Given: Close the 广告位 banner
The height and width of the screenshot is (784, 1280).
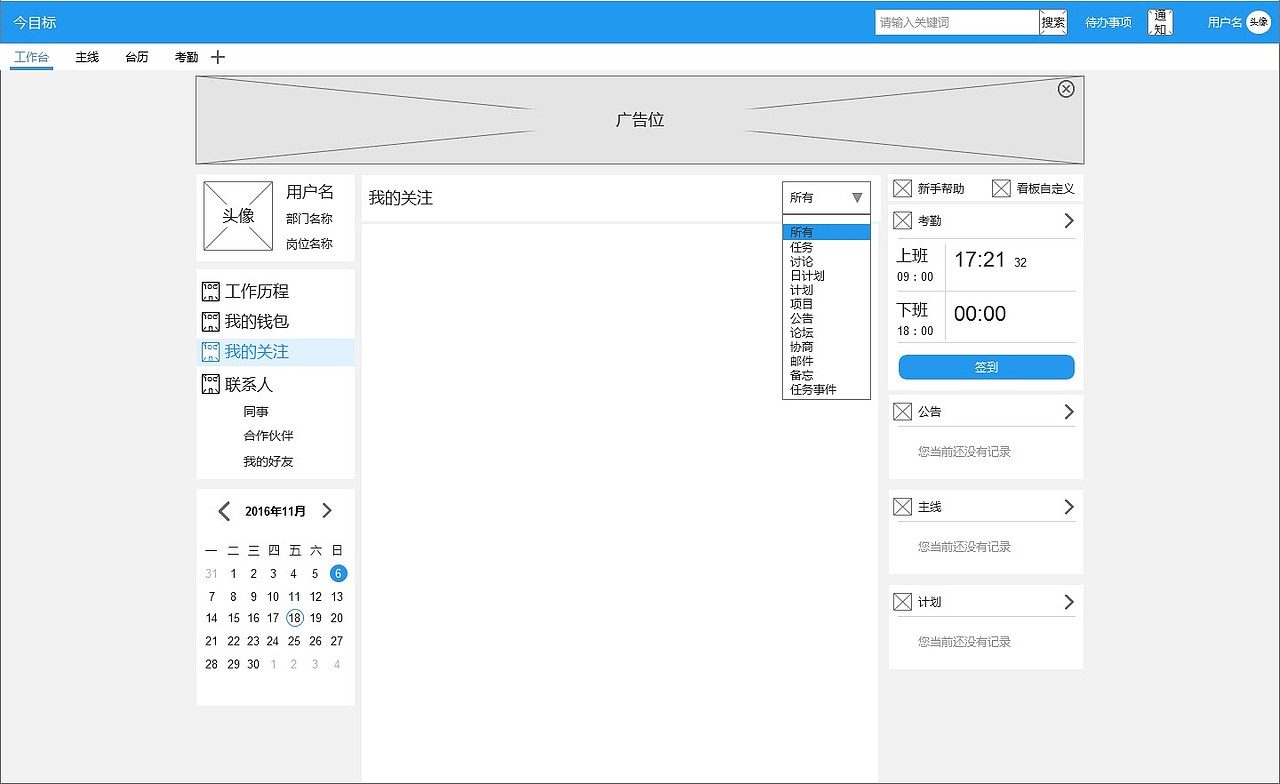Looking at the screenshot, I should (1066, 89).
